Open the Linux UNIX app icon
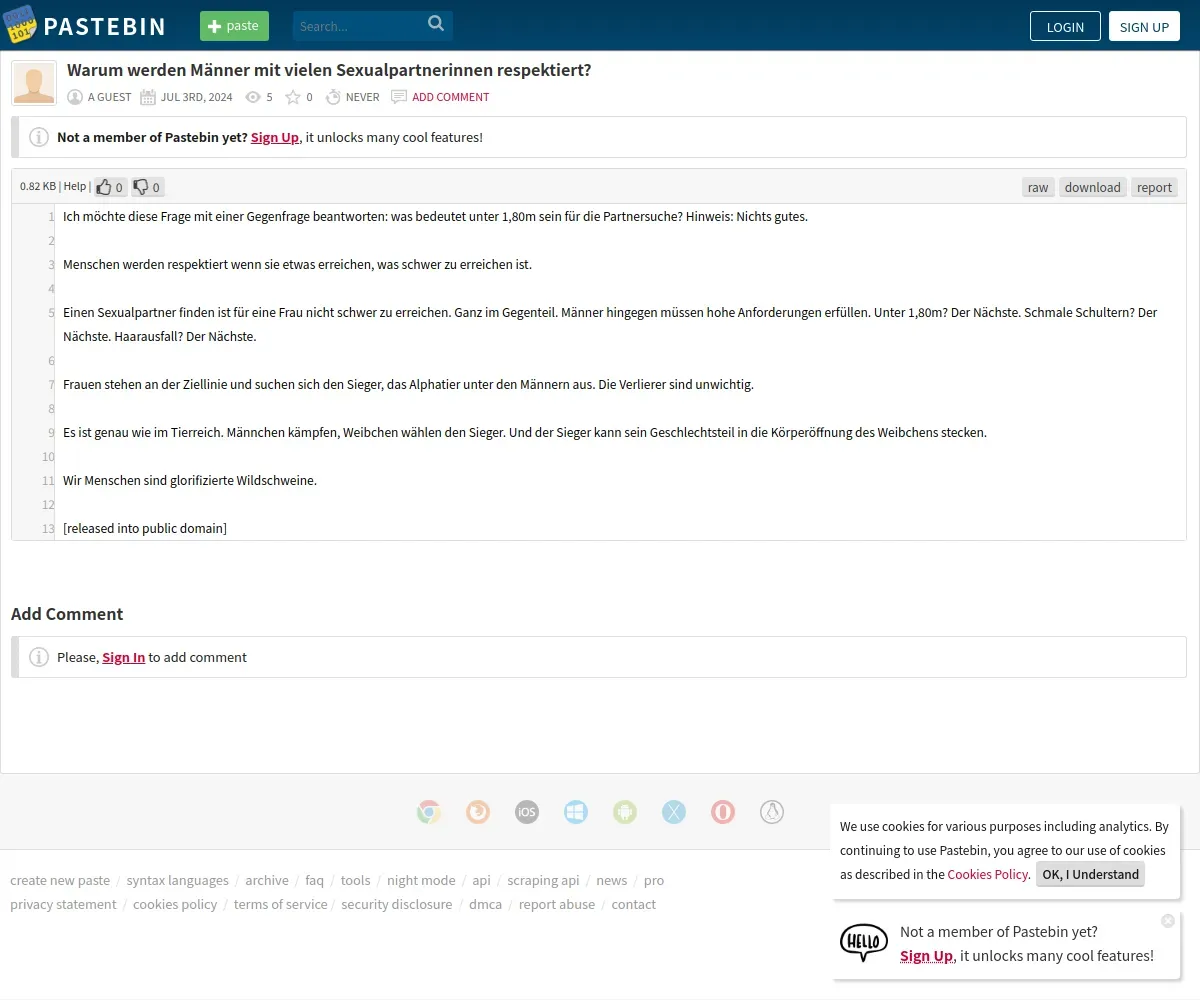 coord(772,812)
